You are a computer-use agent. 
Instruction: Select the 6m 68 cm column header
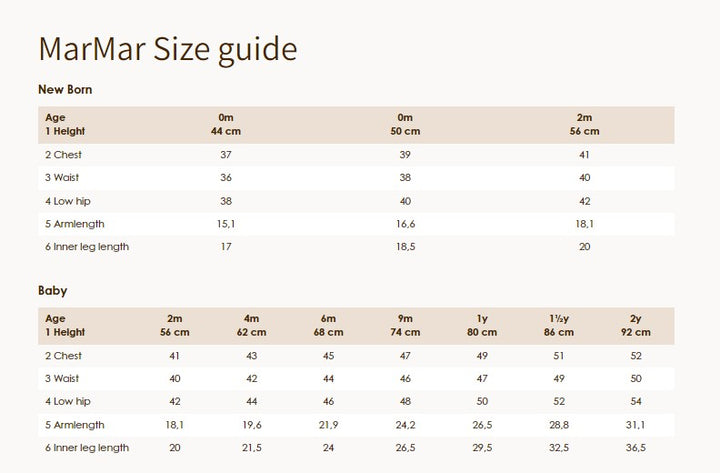[328, 325]
